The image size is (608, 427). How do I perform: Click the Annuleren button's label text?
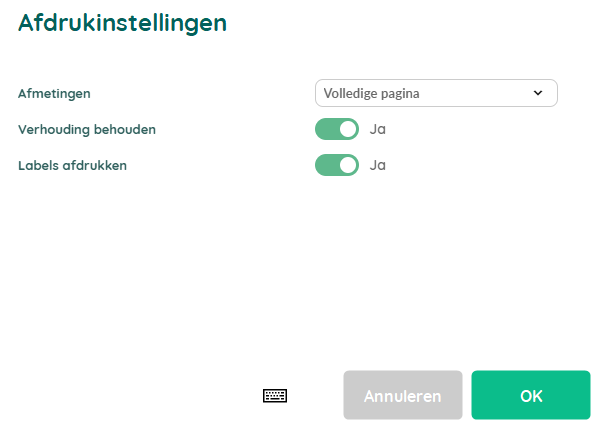tap(402, 396)
